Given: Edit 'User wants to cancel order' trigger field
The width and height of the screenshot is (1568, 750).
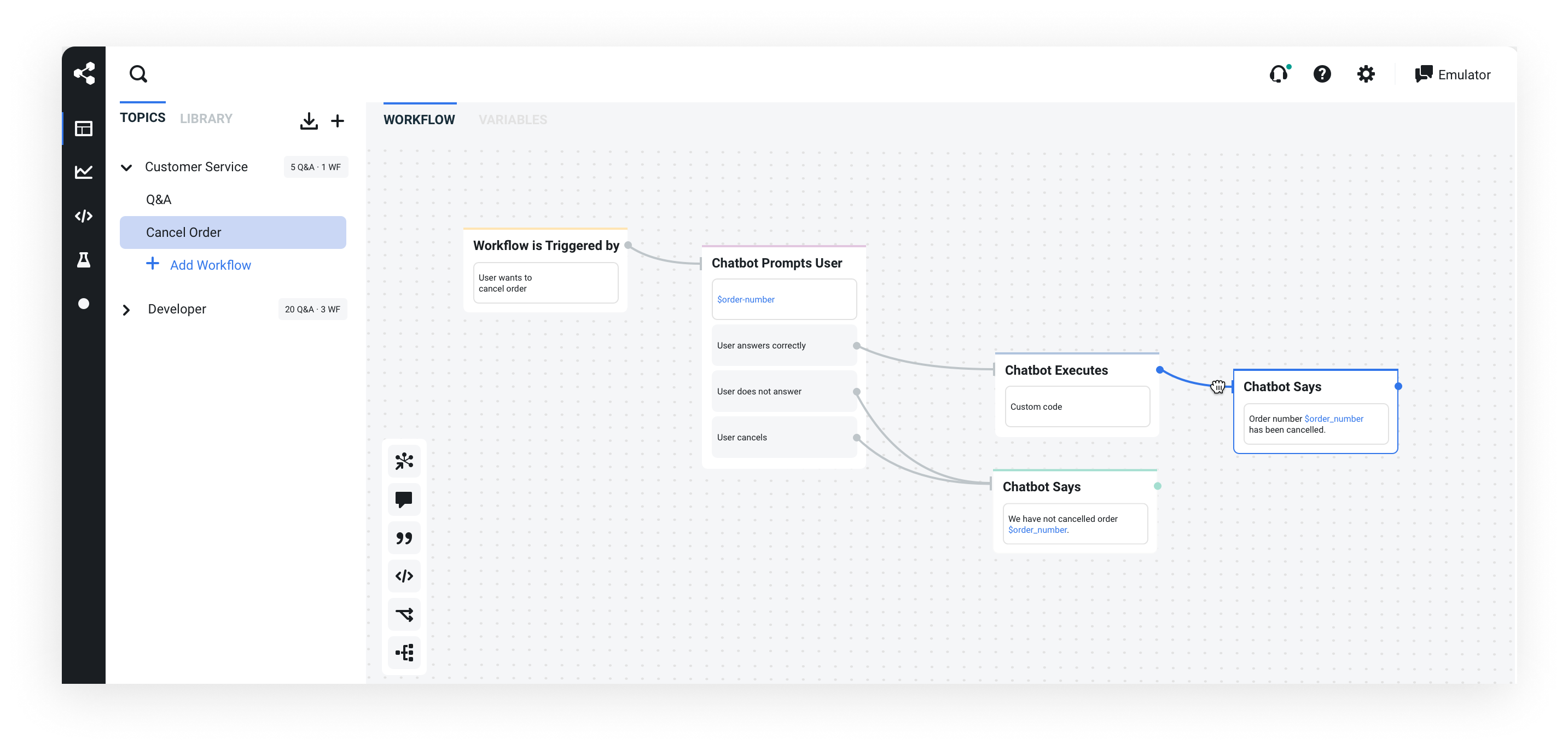Looking at the screenshot, I should [x=545, y=283].
